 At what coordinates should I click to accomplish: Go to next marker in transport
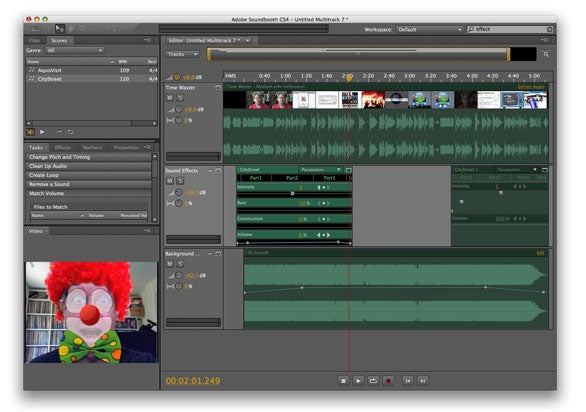(422, 381)
